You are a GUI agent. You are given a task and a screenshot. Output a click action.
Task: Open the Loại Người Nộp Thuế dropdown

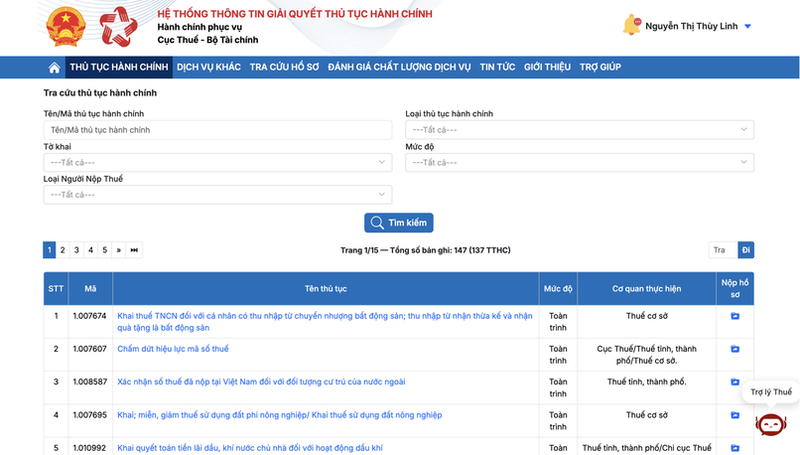point(218,194)
